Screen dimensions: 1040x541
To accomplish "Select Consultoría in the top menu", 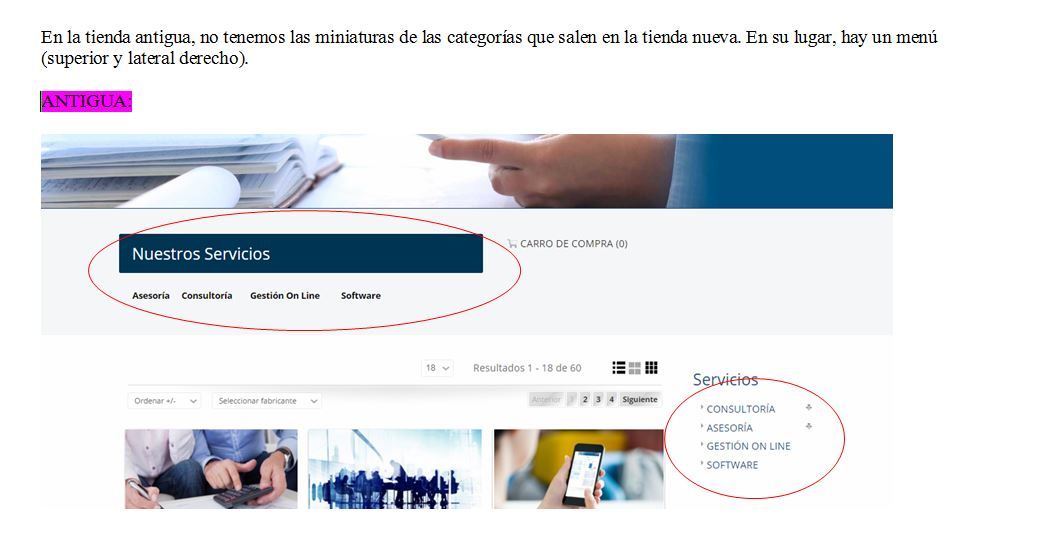I will click(207, 296).
